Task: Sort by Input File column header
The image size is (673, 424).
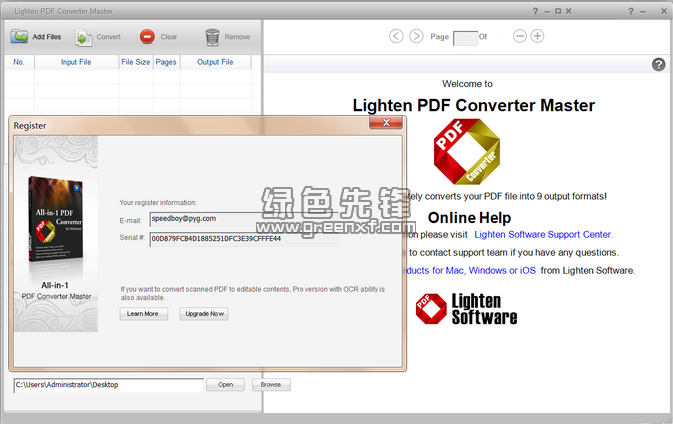Action: coord(76,62)
